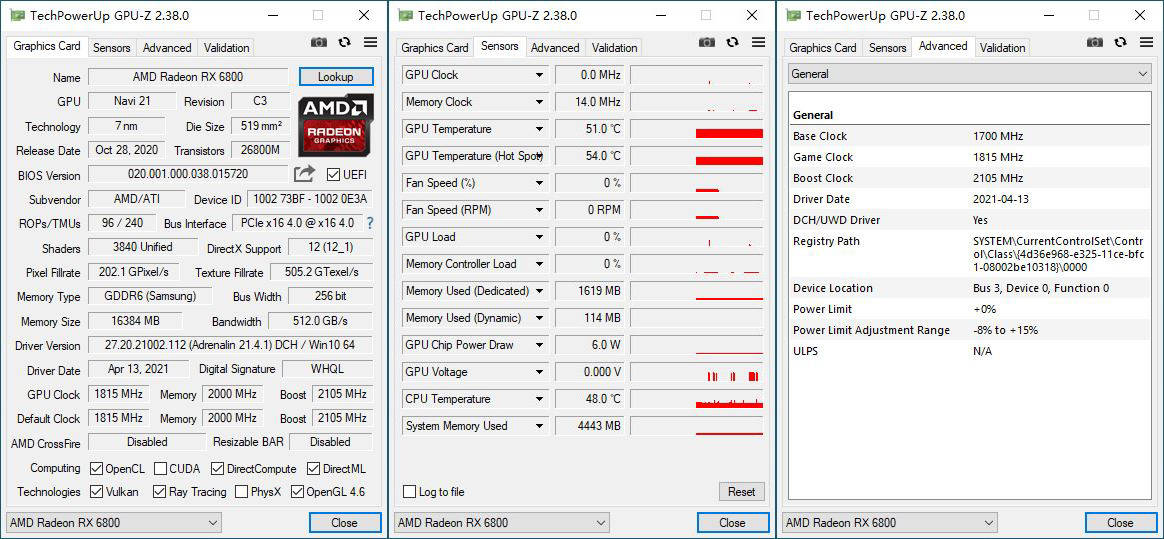Switch to Validation tab in Sensors window
1164x539 pixels.
615,48
